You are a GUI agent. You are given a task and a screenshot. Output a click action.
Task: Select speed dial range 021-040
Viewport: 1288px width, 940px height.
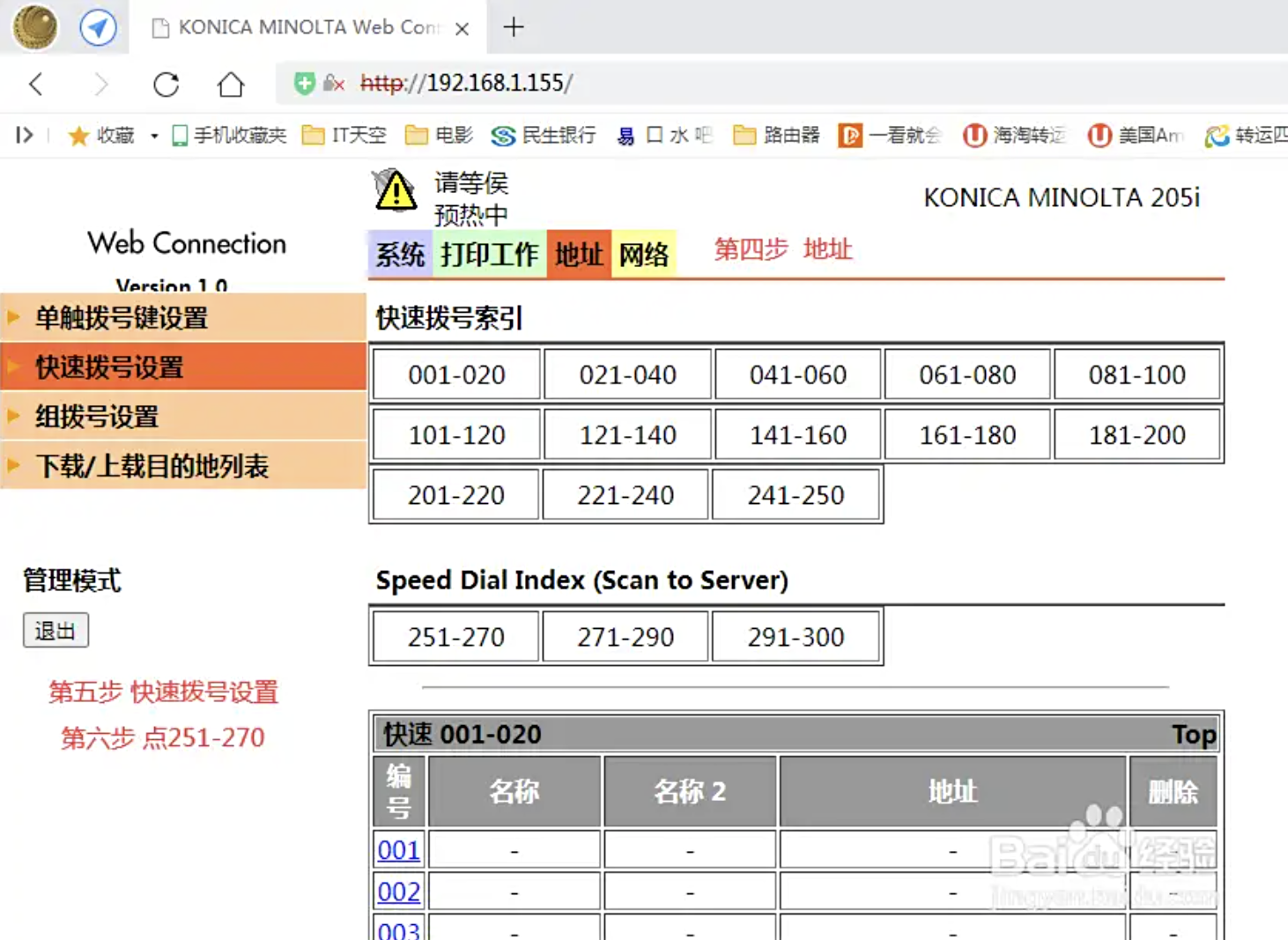627,374
